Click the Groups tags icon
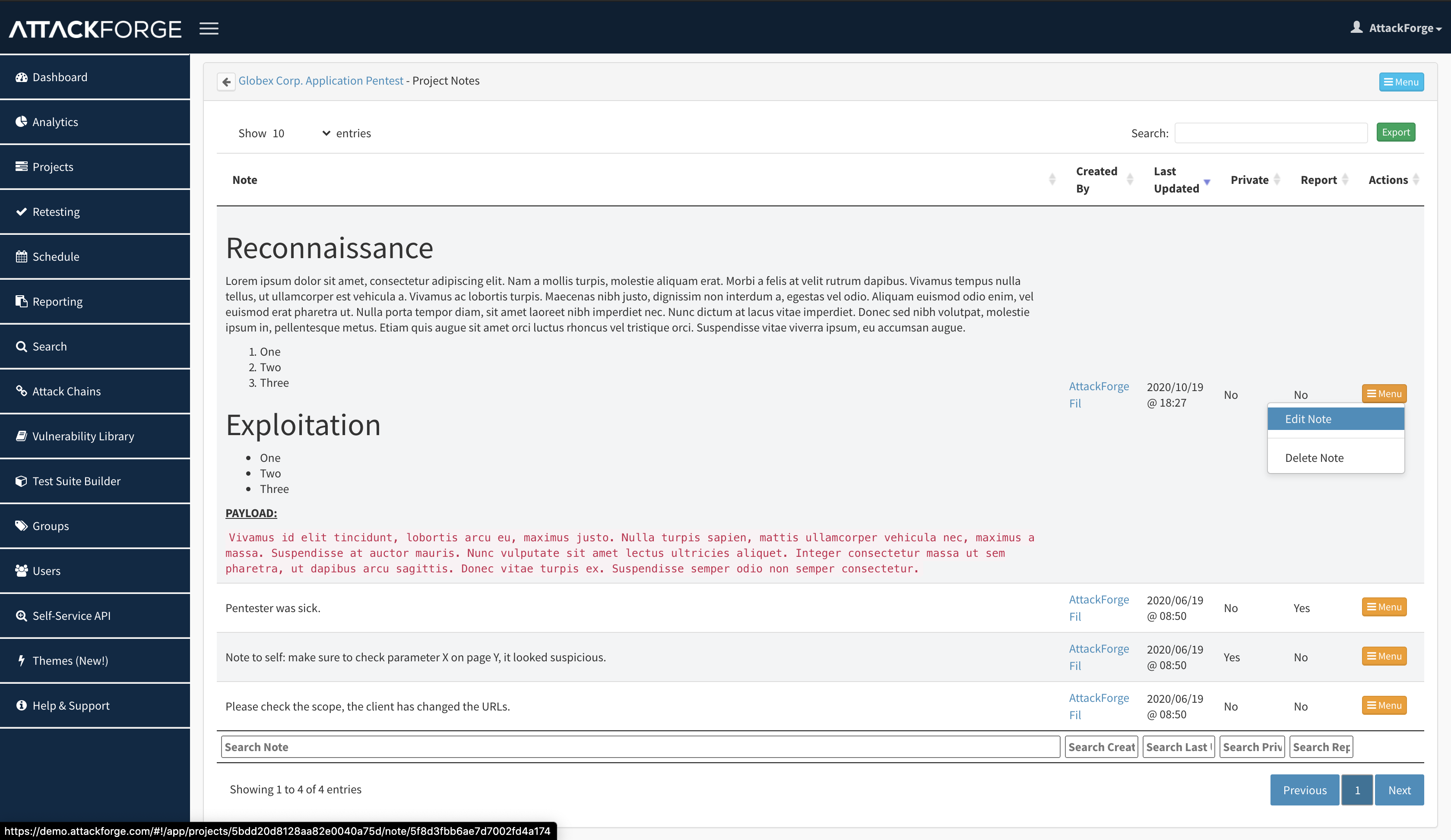This screenshot has width=1451, height=840. tap(21, 526)
